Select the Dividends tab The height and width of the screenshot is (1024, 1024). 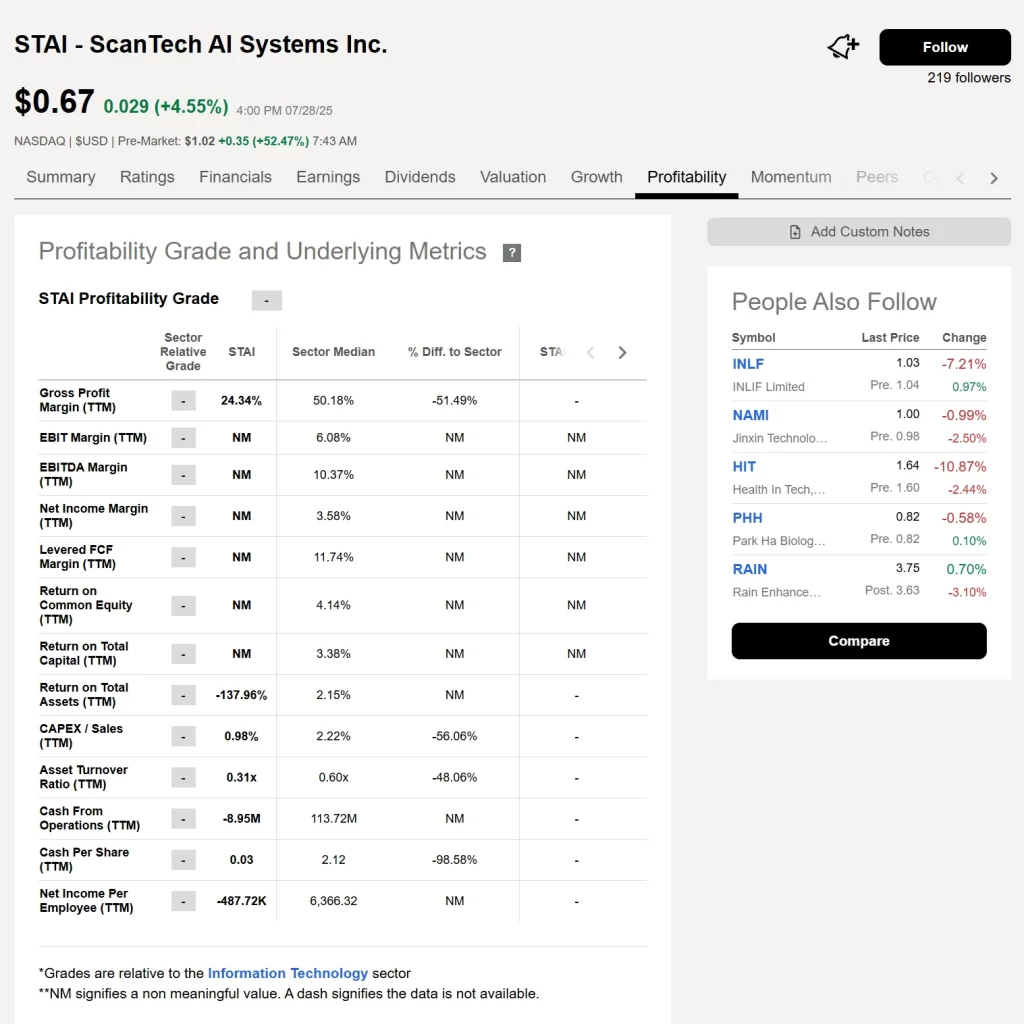click(420, 177)
